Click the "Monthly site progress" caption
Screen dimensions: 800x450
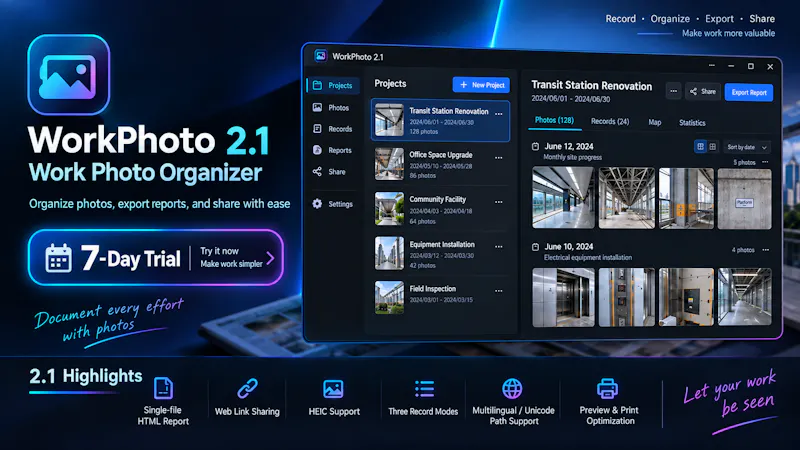(x=572, y=158)
